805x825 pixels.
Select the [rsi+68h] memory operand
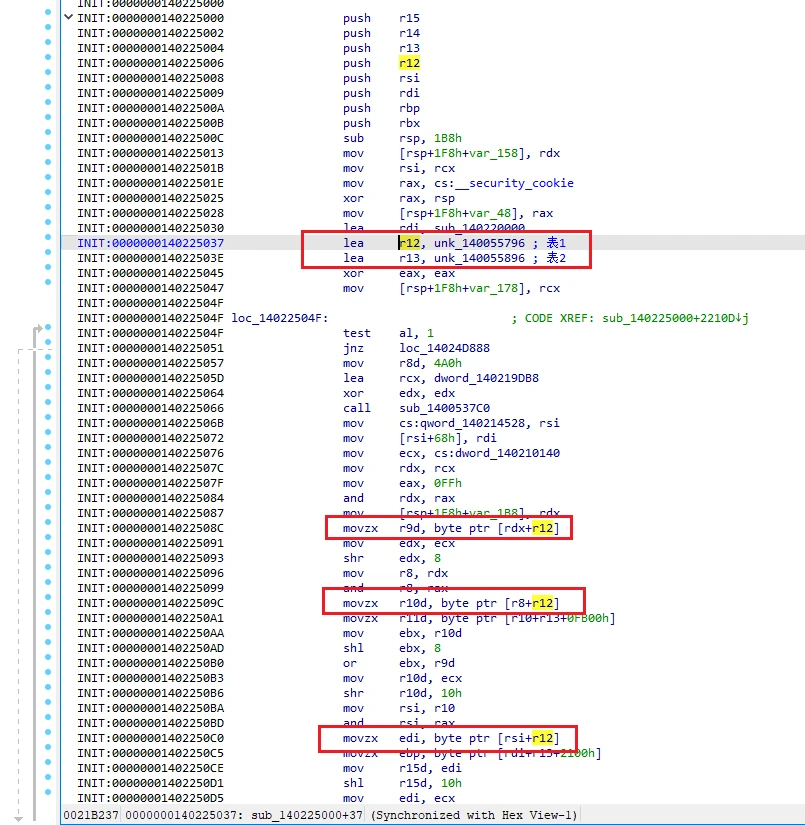point(434,438)
